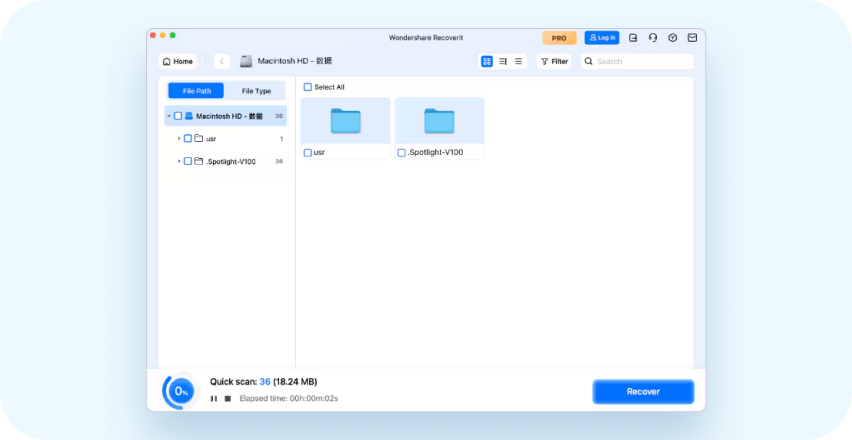The image size is (852, 440).
Task: Select the File Type tab
Action: (256, 91)
